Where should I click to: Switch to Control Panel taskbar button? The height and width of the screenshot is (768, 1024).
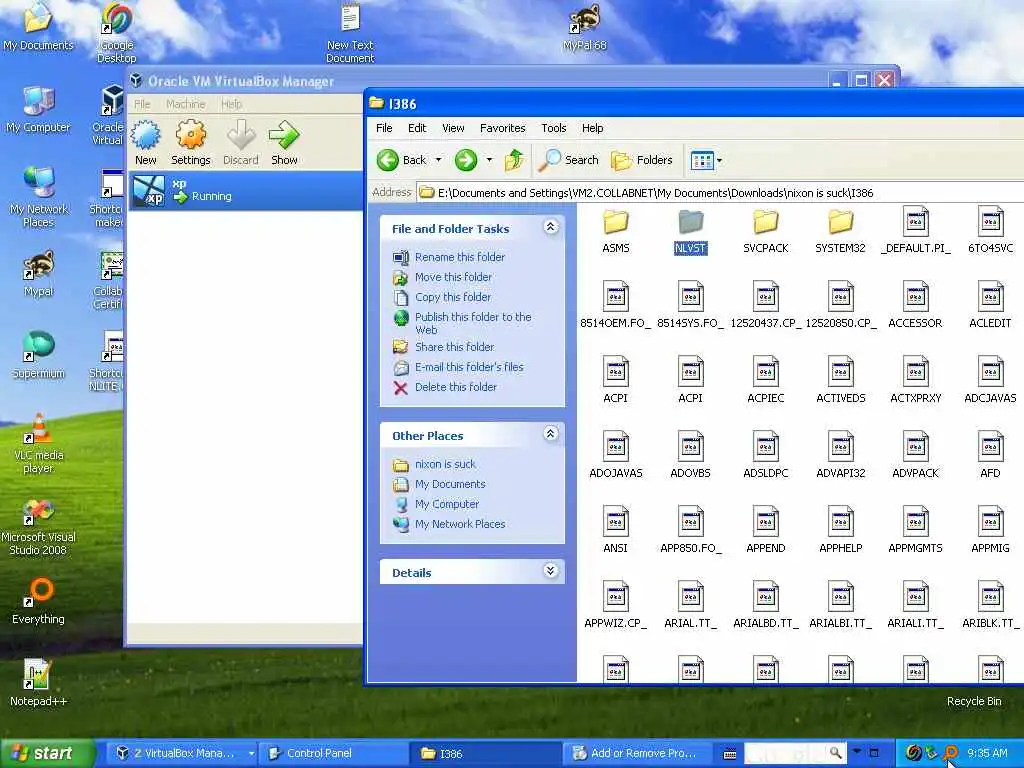point(333,753)
